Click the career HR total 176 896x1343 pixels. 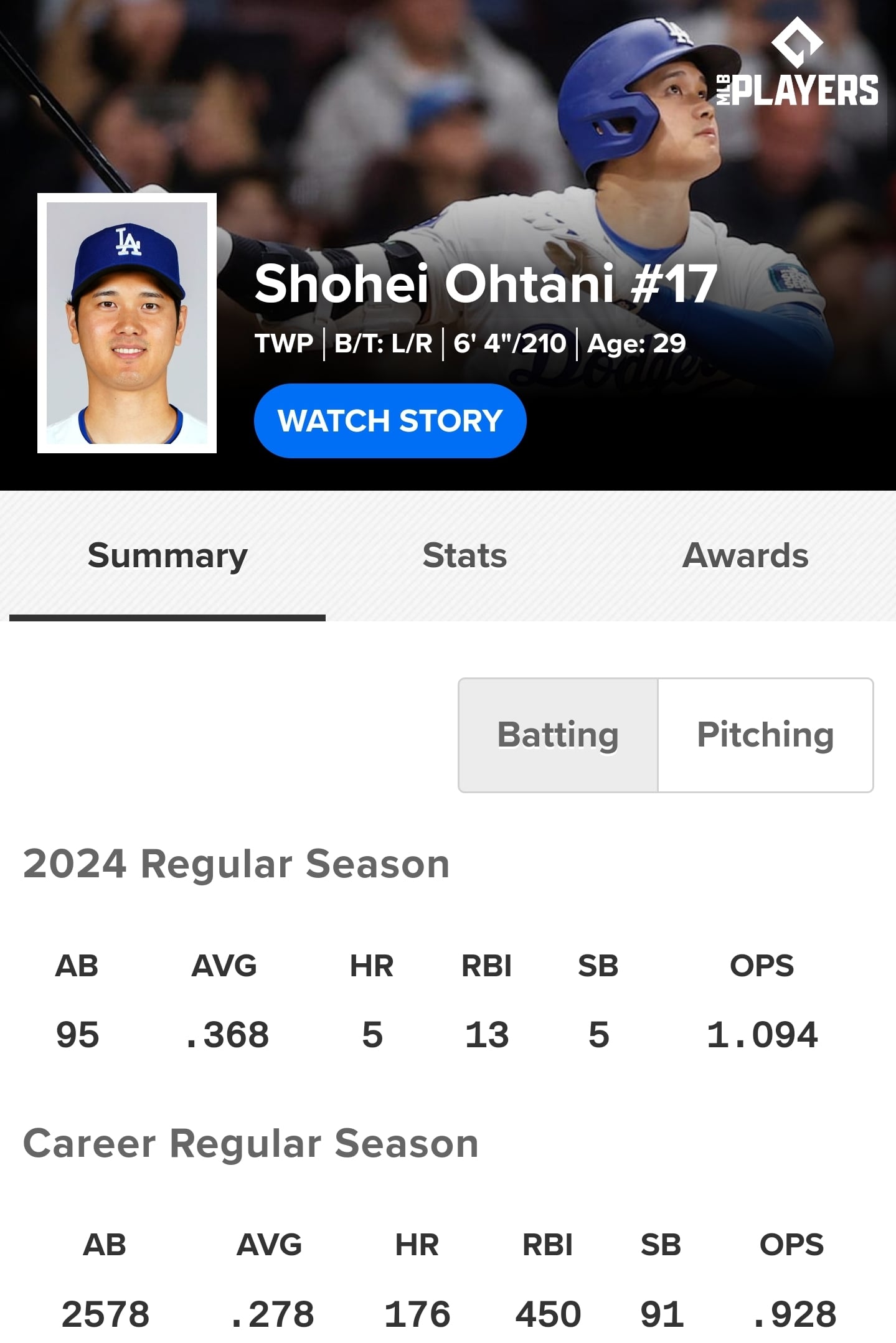coord(417,1314)
